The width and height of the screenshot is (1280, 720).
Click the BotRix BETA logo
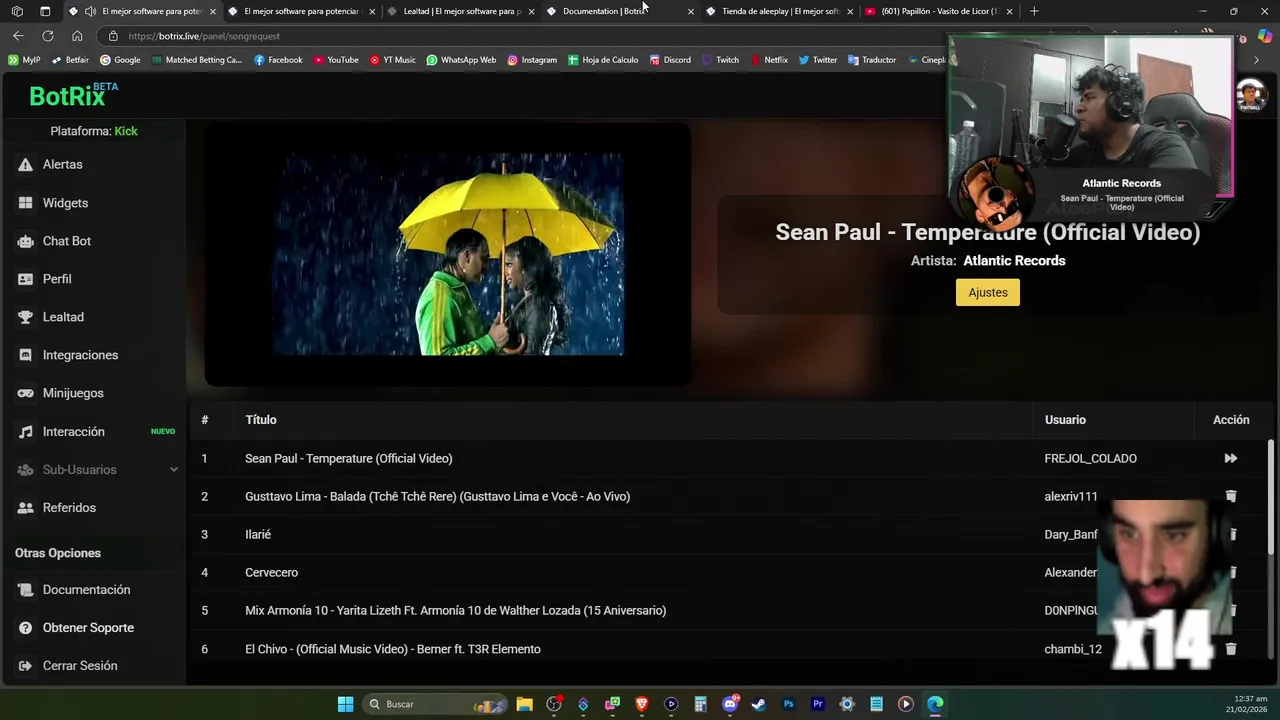[73, 95]
